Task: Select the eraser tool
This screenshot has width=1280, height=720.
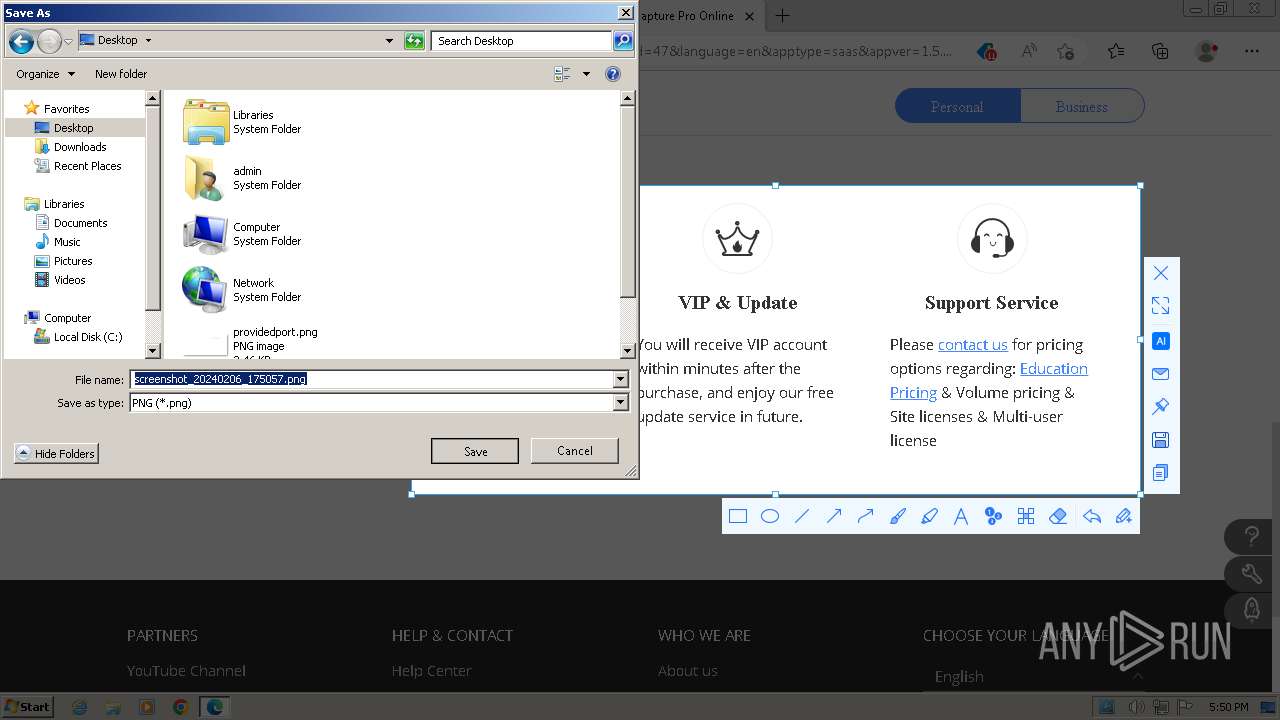Action: click(x=1058, y=516)
